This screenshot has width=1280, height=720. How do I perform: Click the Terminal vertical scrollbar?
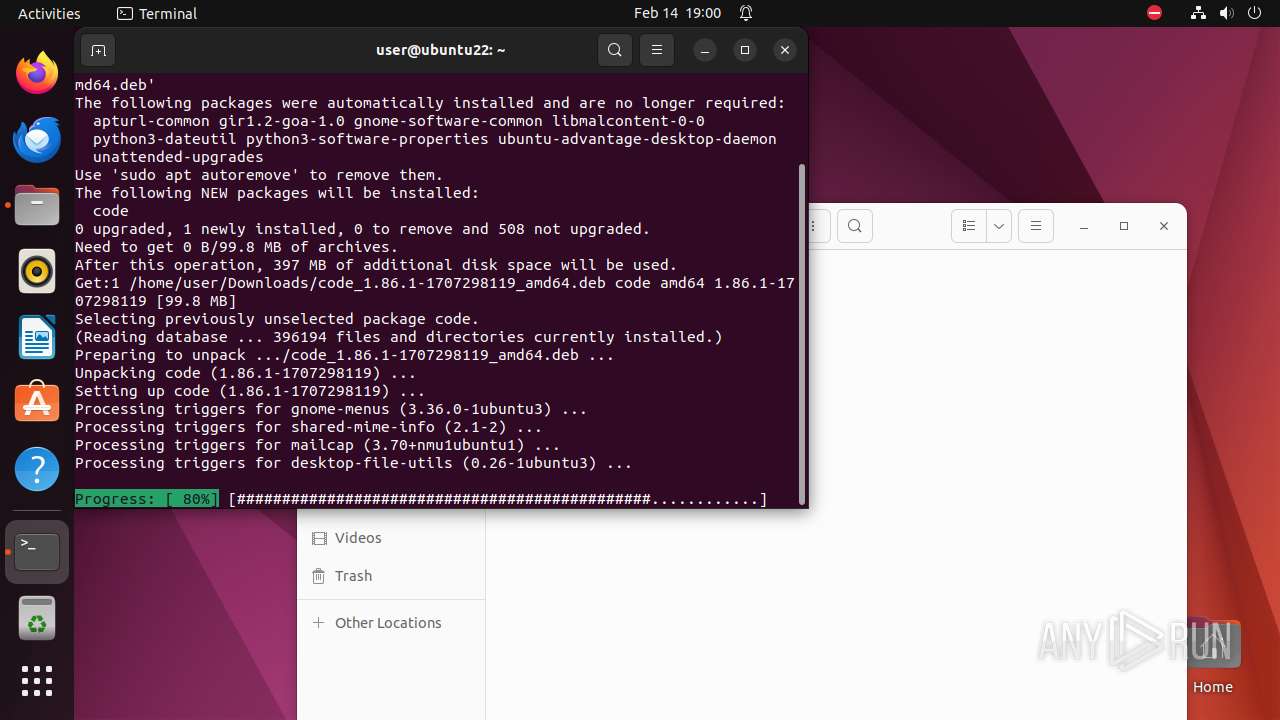point(801,332)
